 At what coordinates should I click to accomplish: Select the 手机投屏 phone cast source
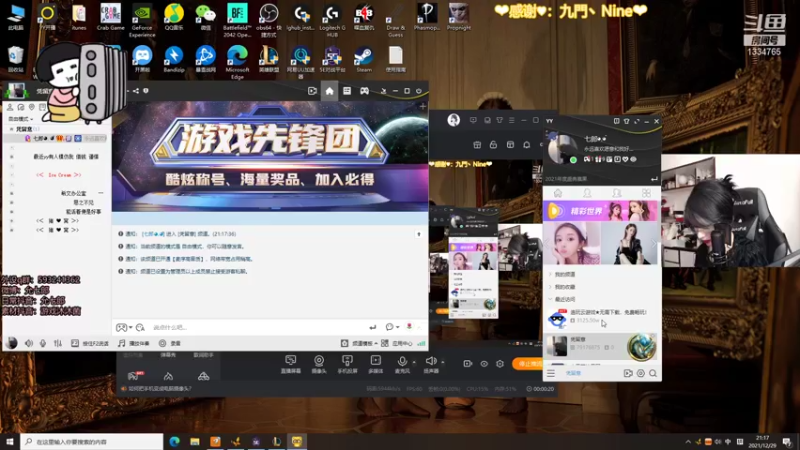[x=347, y=364]
